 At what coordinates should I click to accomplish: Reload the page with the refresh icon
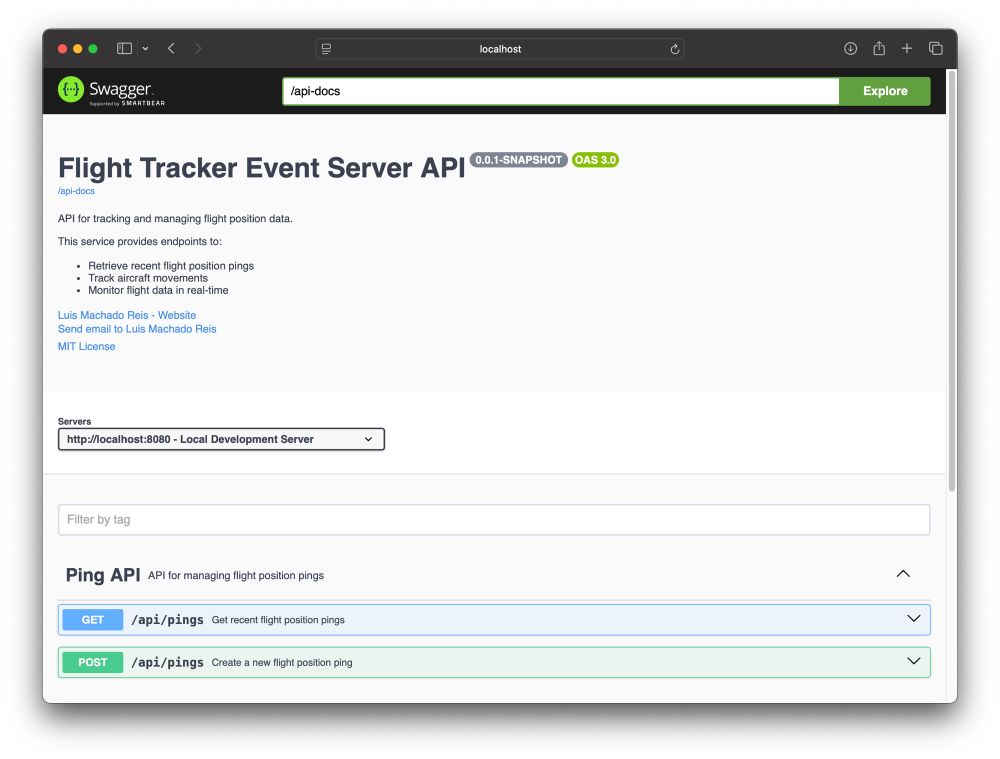pos(675,49)
